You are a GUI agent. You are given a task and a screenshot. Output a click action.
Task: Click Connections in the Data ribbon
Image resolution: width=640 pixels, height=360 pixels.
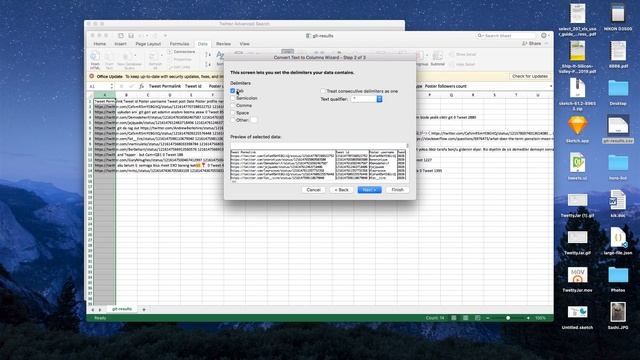click(182, 52)
